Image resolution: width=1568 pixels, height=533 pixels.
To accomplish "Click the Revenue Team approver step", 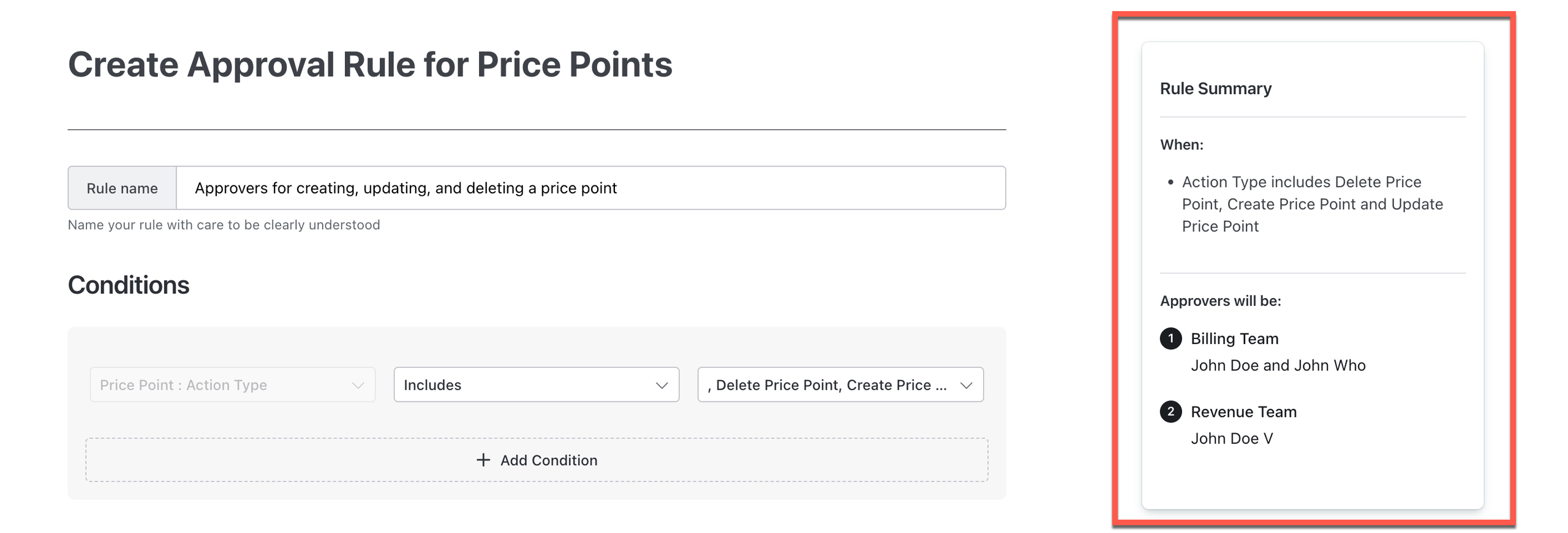I will click(x=1243, y=412).
